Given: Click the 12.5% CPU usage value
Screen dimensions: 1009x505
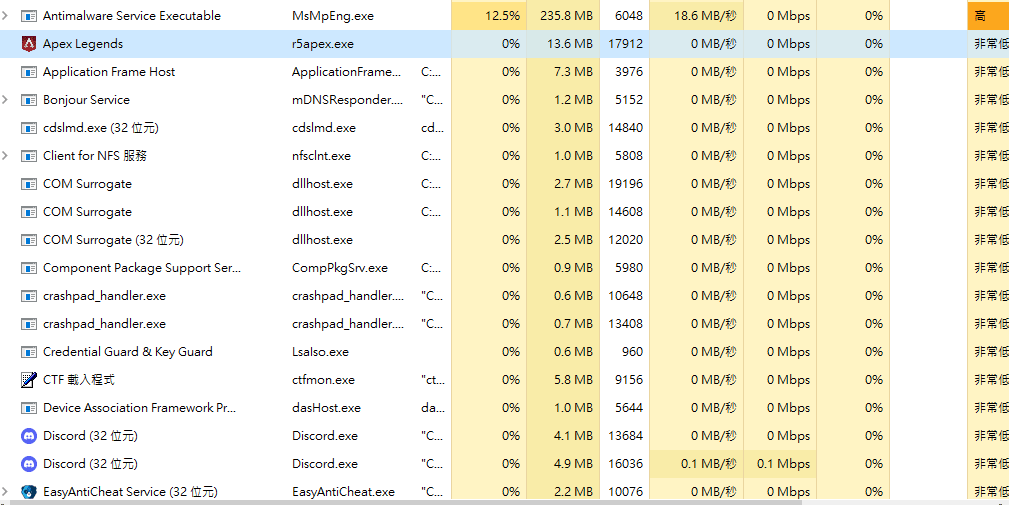Looking at the screenshot, I should click(503, 16).
